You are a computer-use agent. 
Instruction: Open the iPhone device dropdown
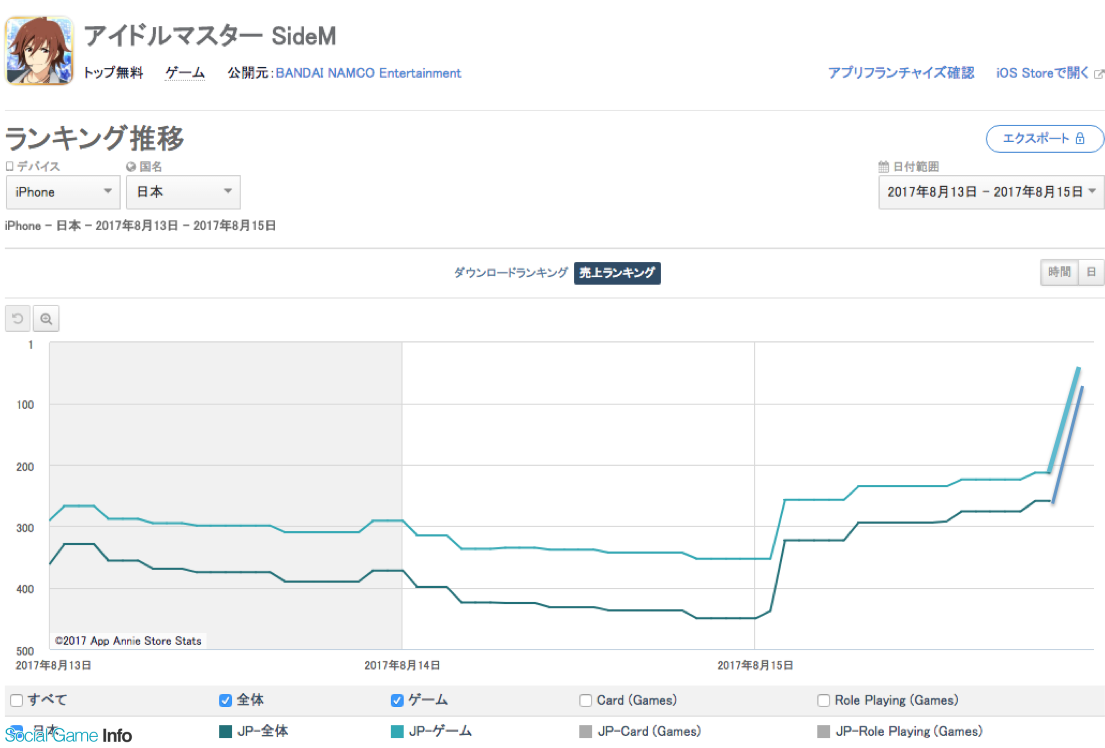coord(63,192)
